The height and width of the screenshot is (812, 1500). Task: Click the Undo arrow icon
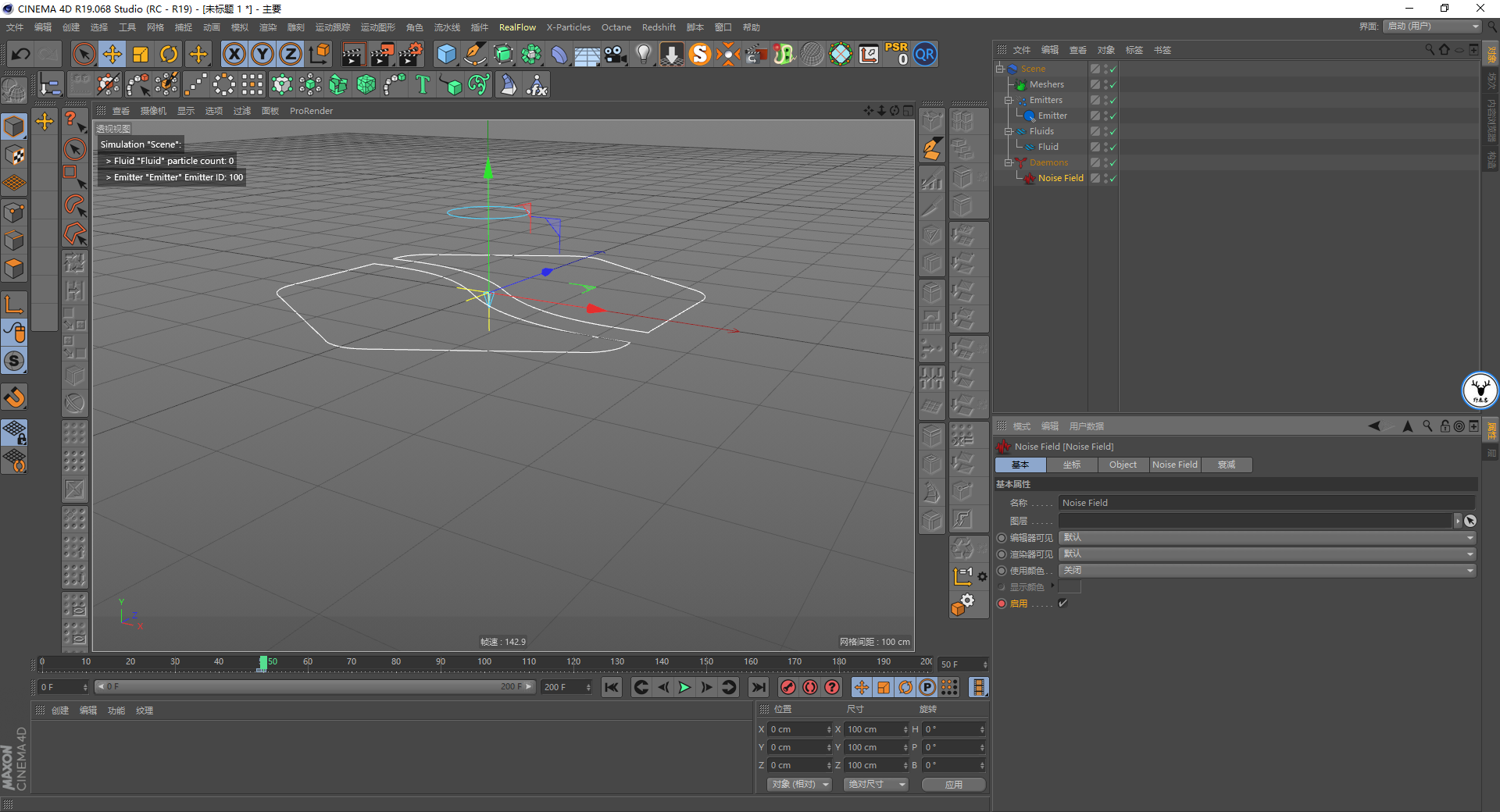[21, 54]
